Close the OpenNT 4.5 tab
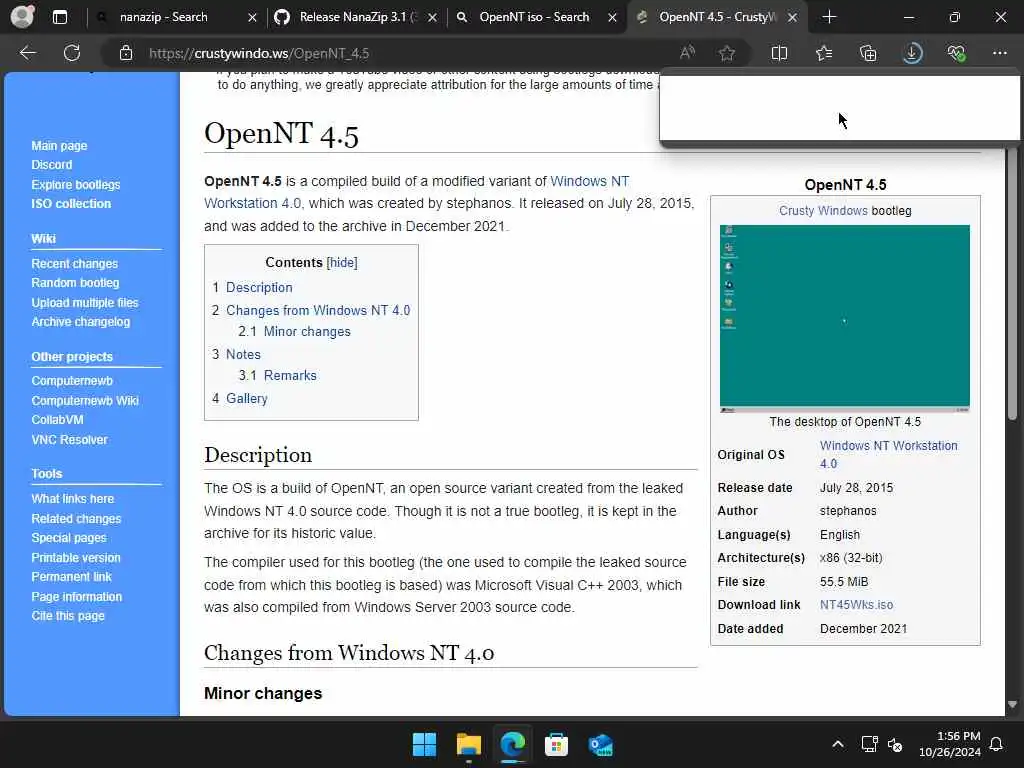The width and height of the screenshot is (1024, 768). pyautogui.click(x=792, y=18)
